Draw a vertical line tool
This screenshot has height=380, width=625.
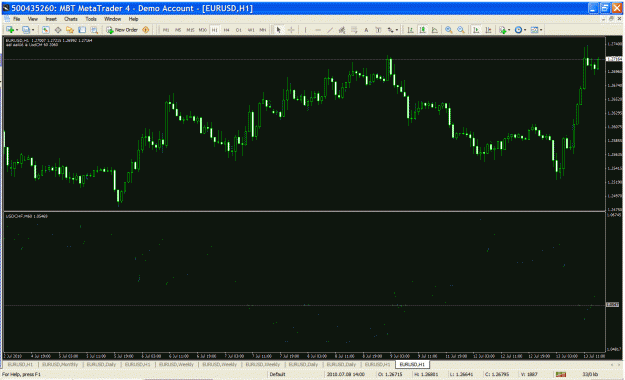(x=305, y=30)
